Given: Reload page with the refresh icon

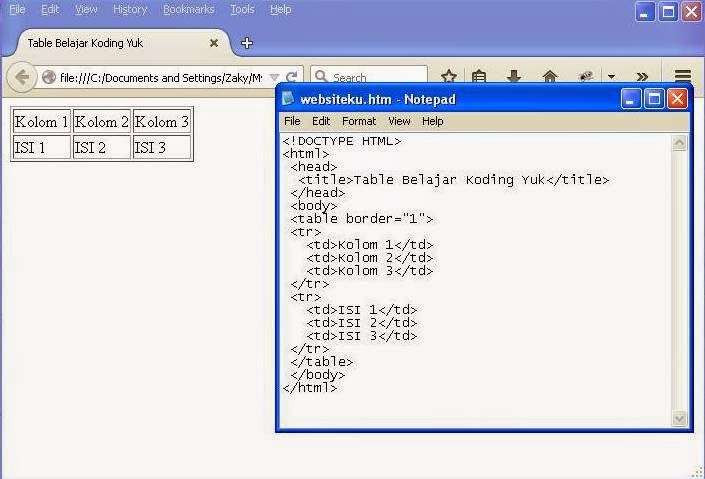Looking at the screenshot, I should (x=291, y=77).
